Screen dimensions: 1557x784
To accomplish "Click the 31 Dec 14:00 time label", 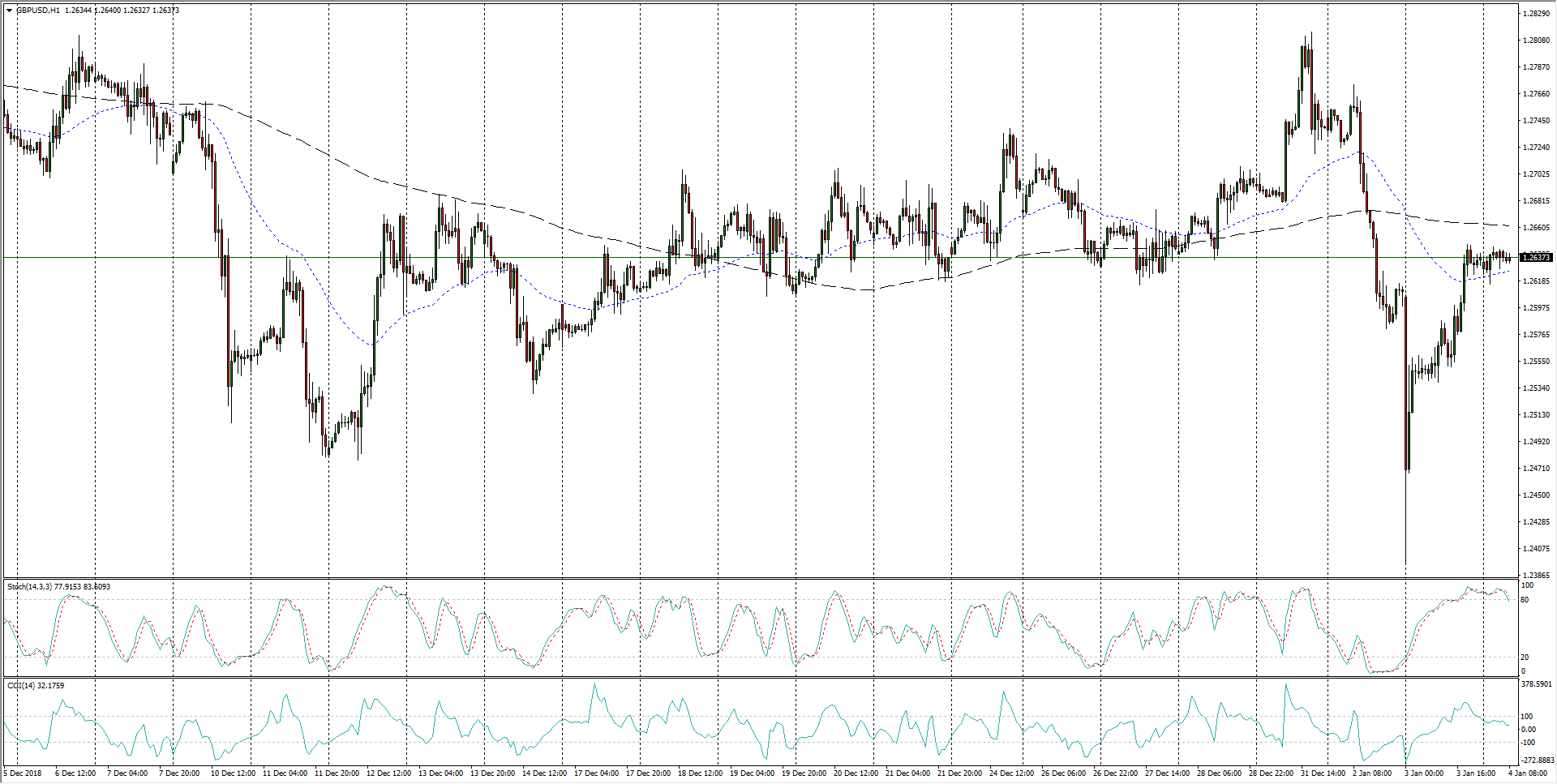I will click(1322, 773).
